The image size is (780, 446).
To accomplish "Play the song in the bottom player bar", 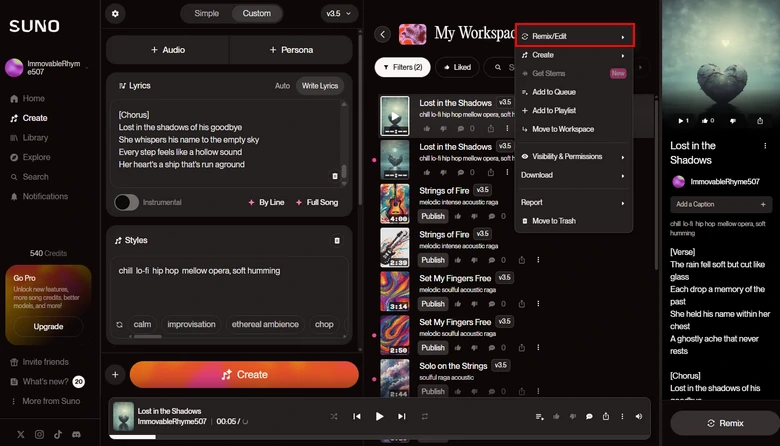I will pyautogui.click(x=379, y=416).
